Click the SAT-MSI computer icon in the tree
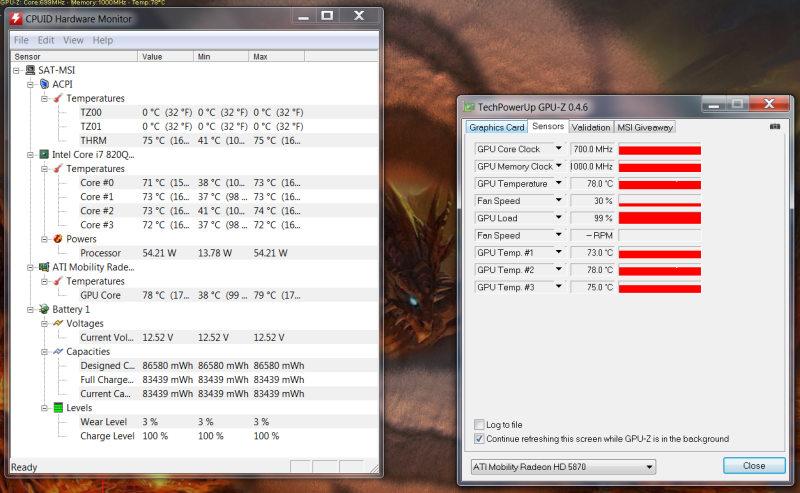 [31, 70]
